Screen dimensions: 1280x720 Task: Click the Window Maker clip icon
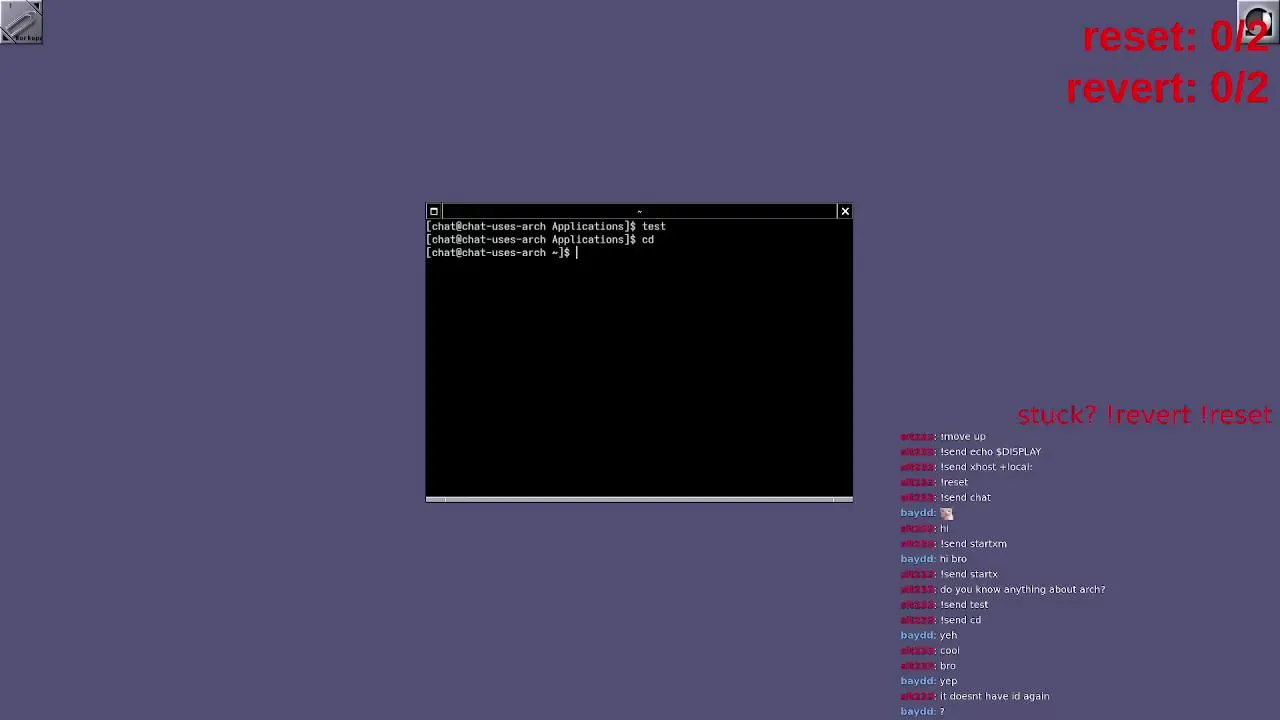pos(21,21)
